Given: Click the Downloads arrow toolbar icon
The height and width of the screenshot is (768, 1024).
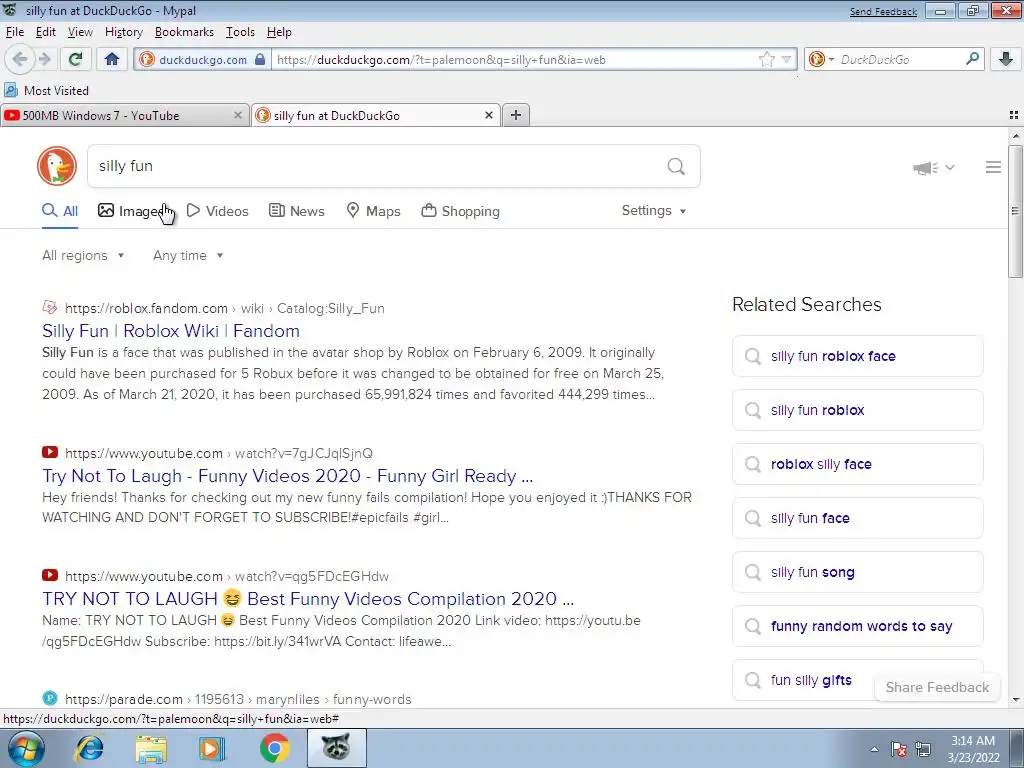Looking at the screenshot, I should point(1006,59).
